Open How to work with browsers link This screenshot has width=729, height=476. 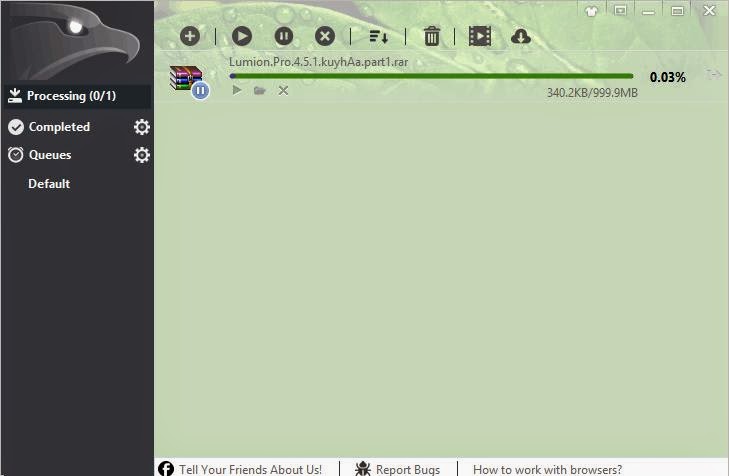(547, 469)
